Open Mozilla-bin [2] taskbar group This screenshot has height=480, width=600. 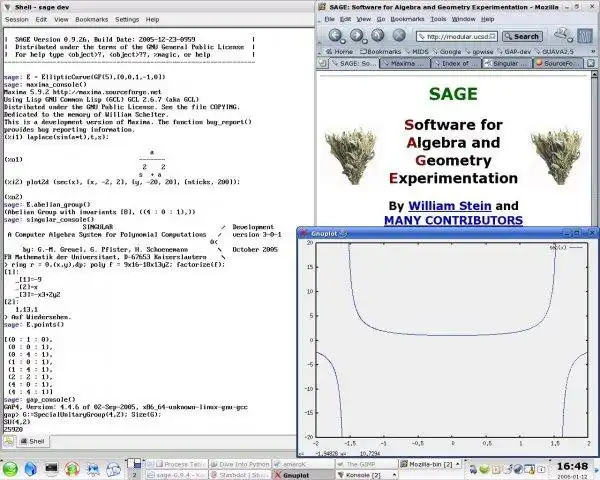tap(430, 464)
